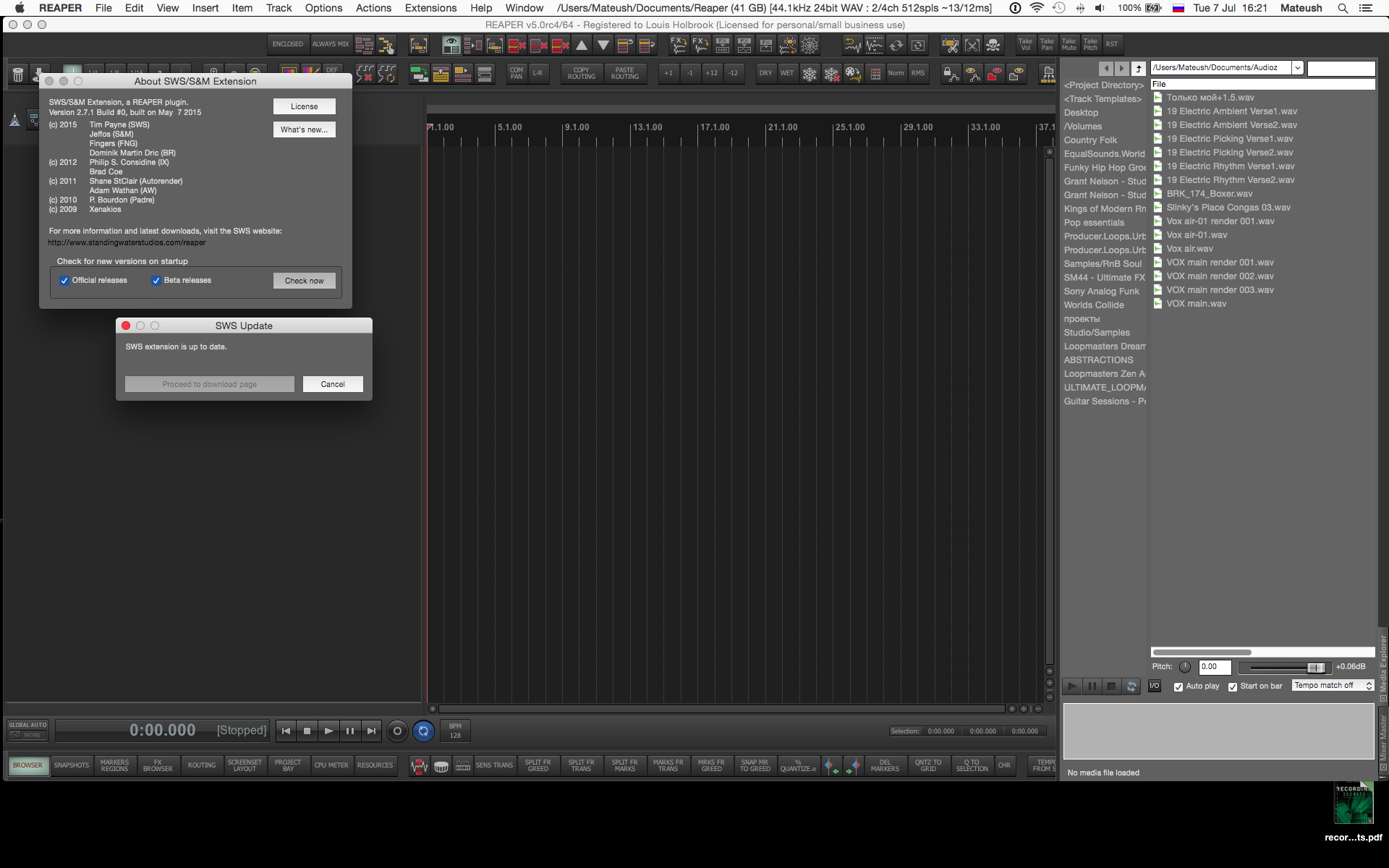Select Country Folk folder shortcut

pos(1090,140)
